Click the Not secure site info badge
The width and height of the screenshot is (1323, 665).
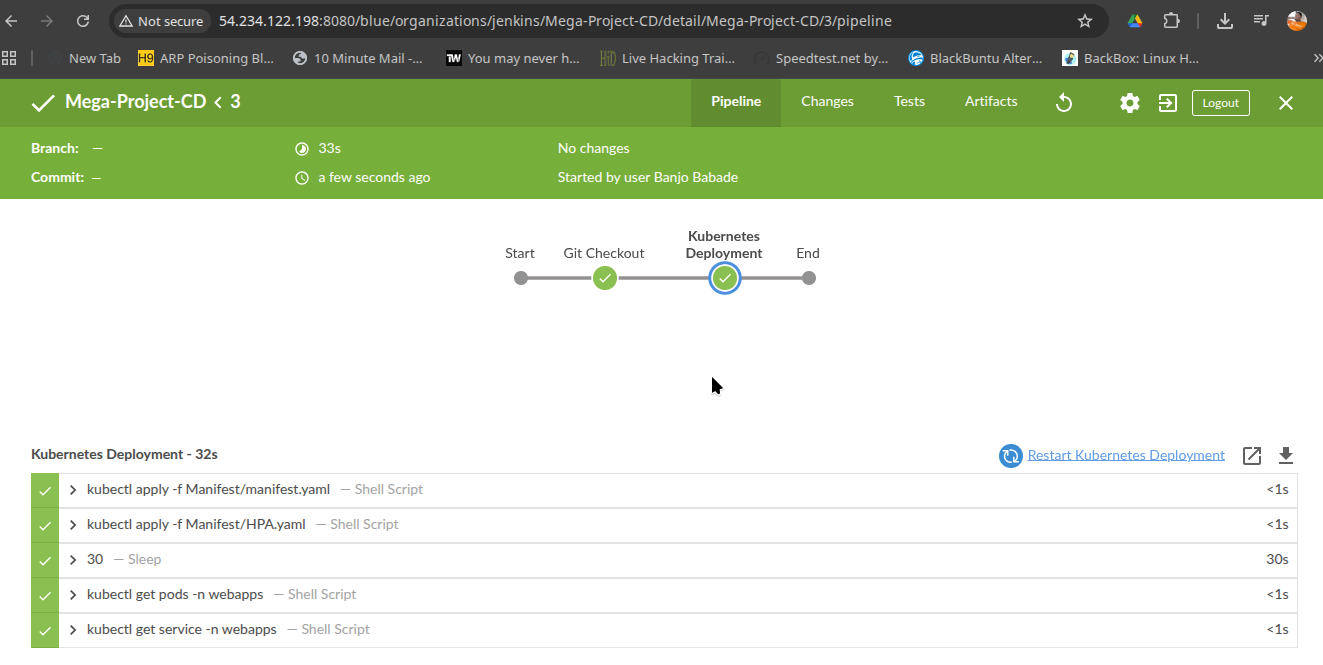pos(161,21)
